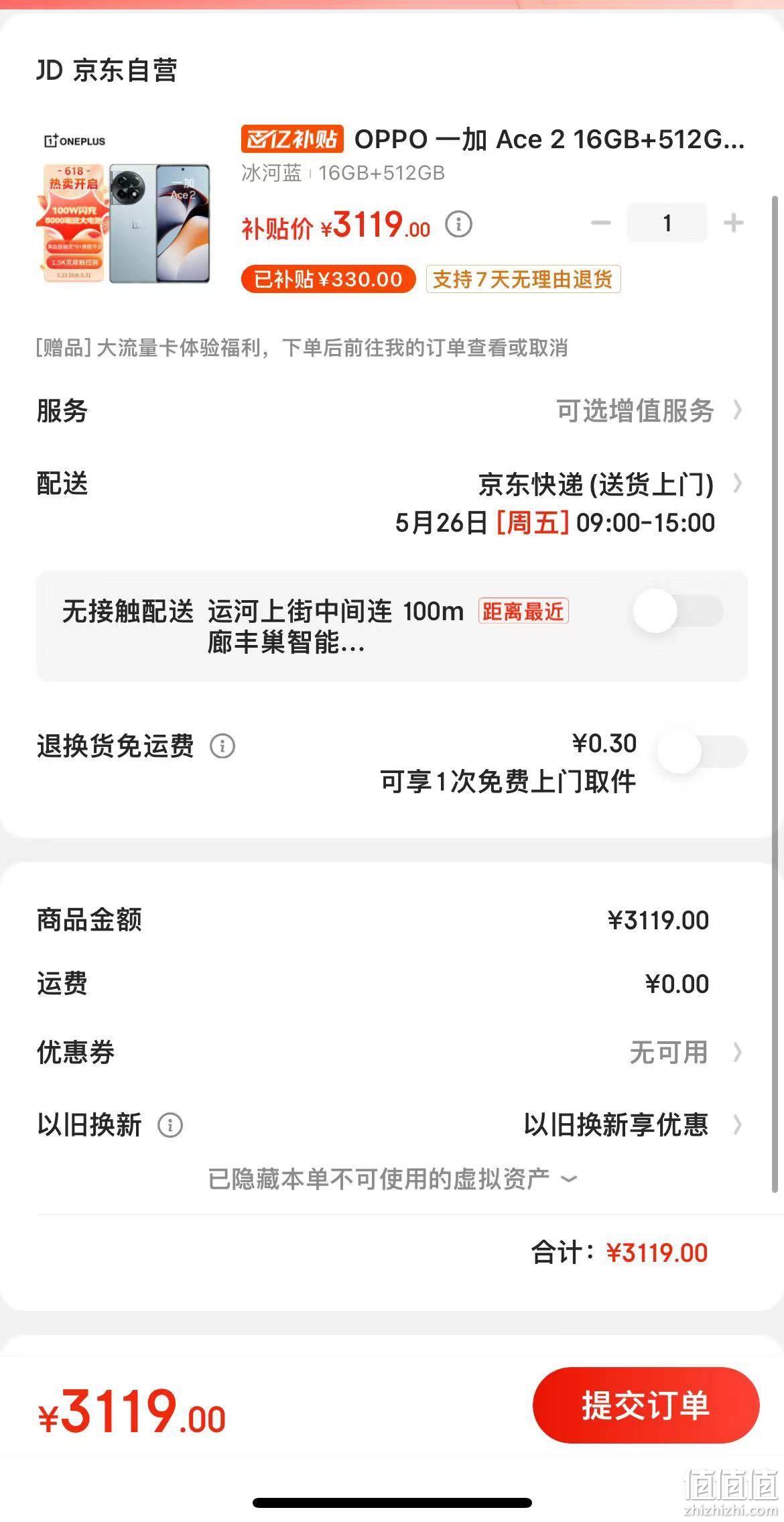Open 优惠券 selection showing 无可用

point(392,1052)
